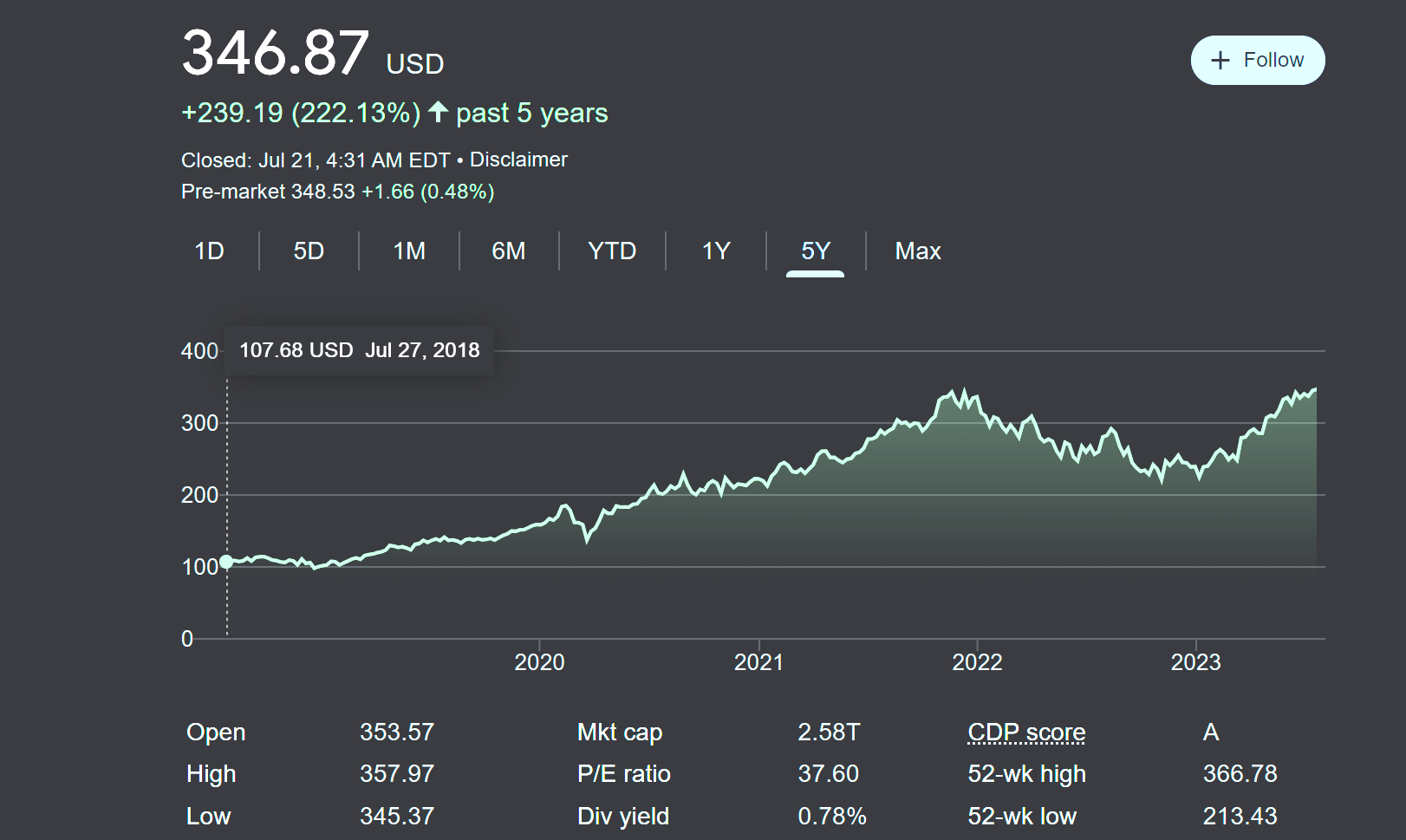Screen dimensions: 1406x840
Task: Click the 2022 label on the chart axis
Action: pyautogui.click(x=977, y=662)
